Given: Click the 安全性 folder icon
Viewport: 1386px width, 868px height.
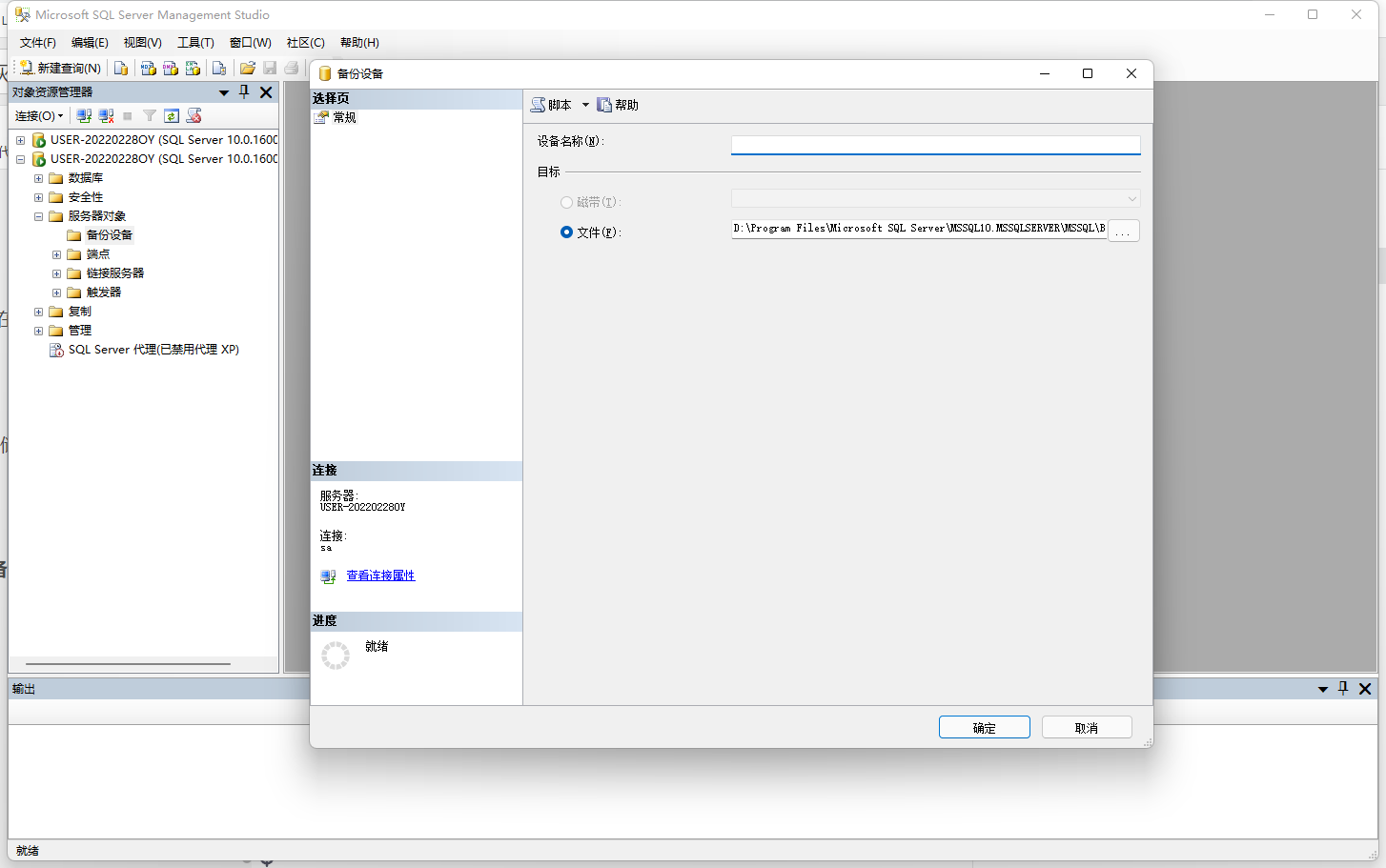Looking at the screenshot, I should [56, 197].
